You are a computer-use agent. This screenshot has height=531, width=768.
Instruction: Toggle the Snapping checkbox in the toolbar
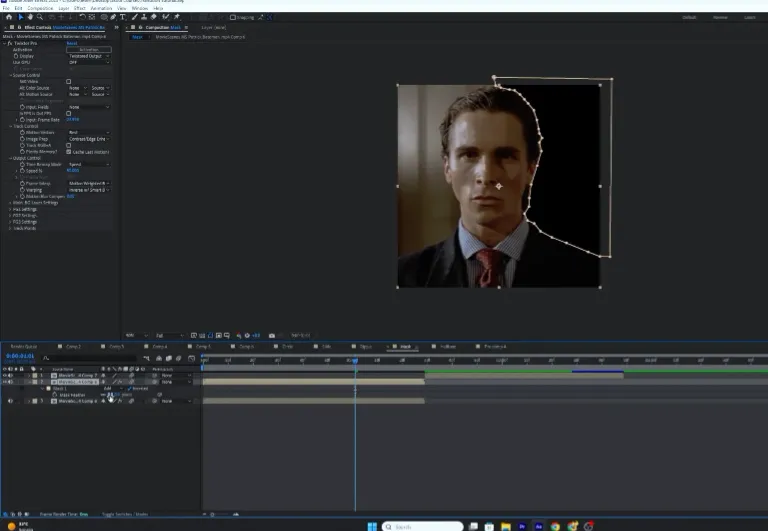pos(233,17)
